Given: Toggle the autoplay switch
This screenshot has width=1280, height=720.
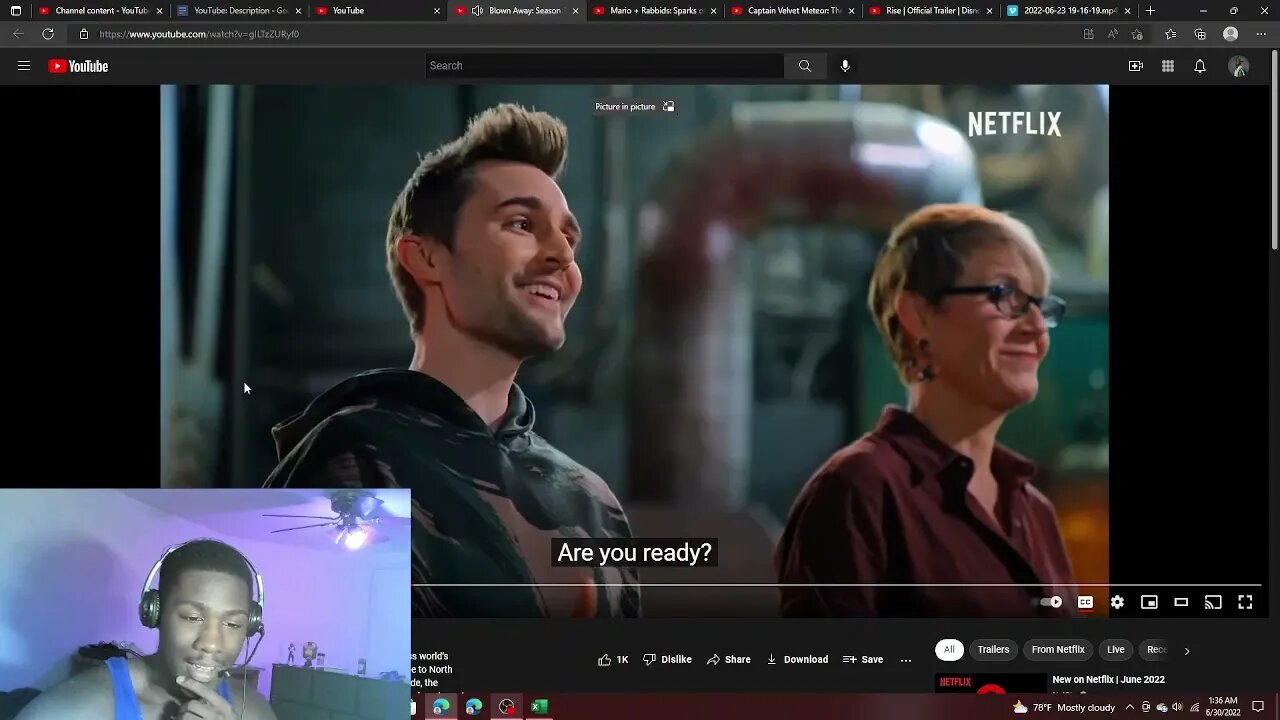Looking at the screenshot, I should (1051, 602).
